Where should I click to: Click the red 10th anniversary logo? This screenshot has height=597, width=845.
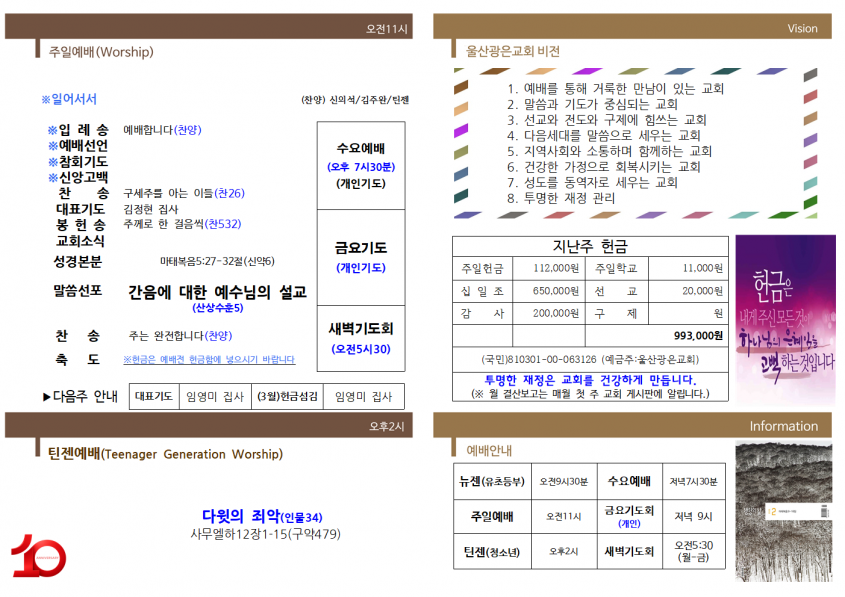[x=38, y=556]
